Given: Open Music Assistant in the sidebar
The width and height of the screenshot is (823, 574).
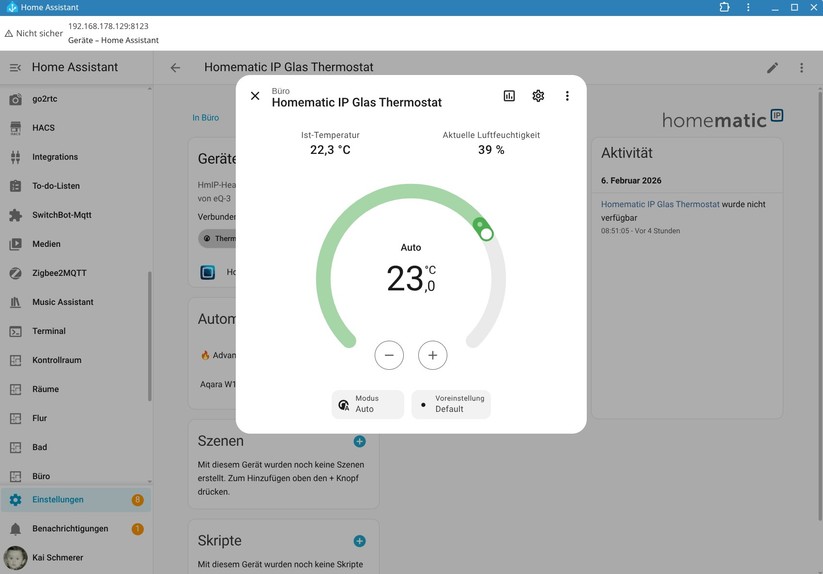Looking at the screenshot, I should pos(76,302).
